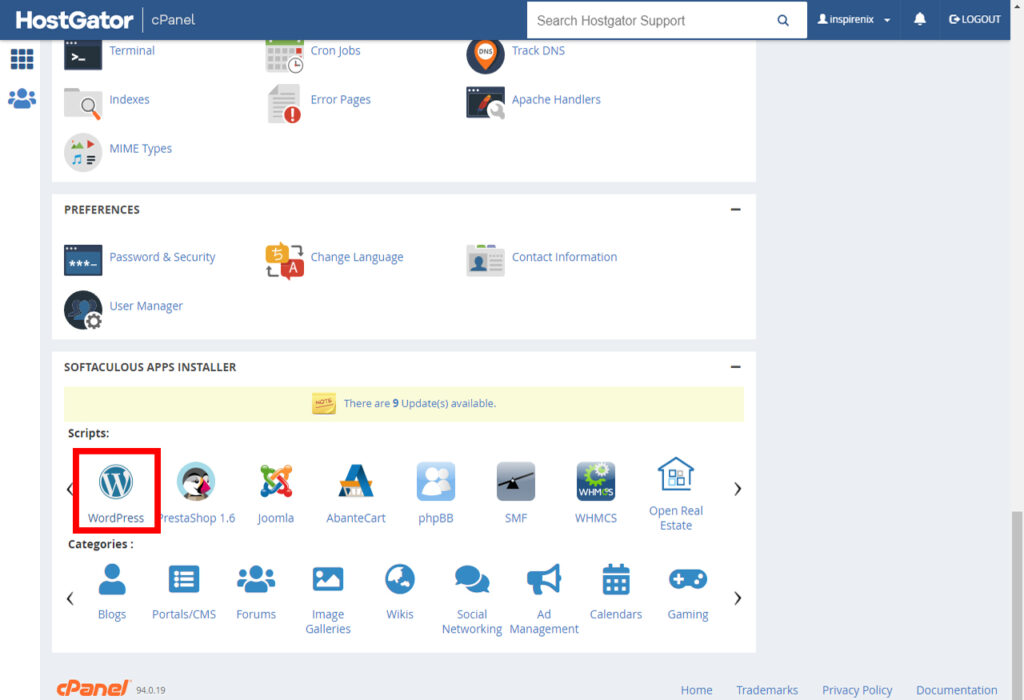Click the HostGator logo
This screenshot has width=1024, height=700.
coord(74,20)
